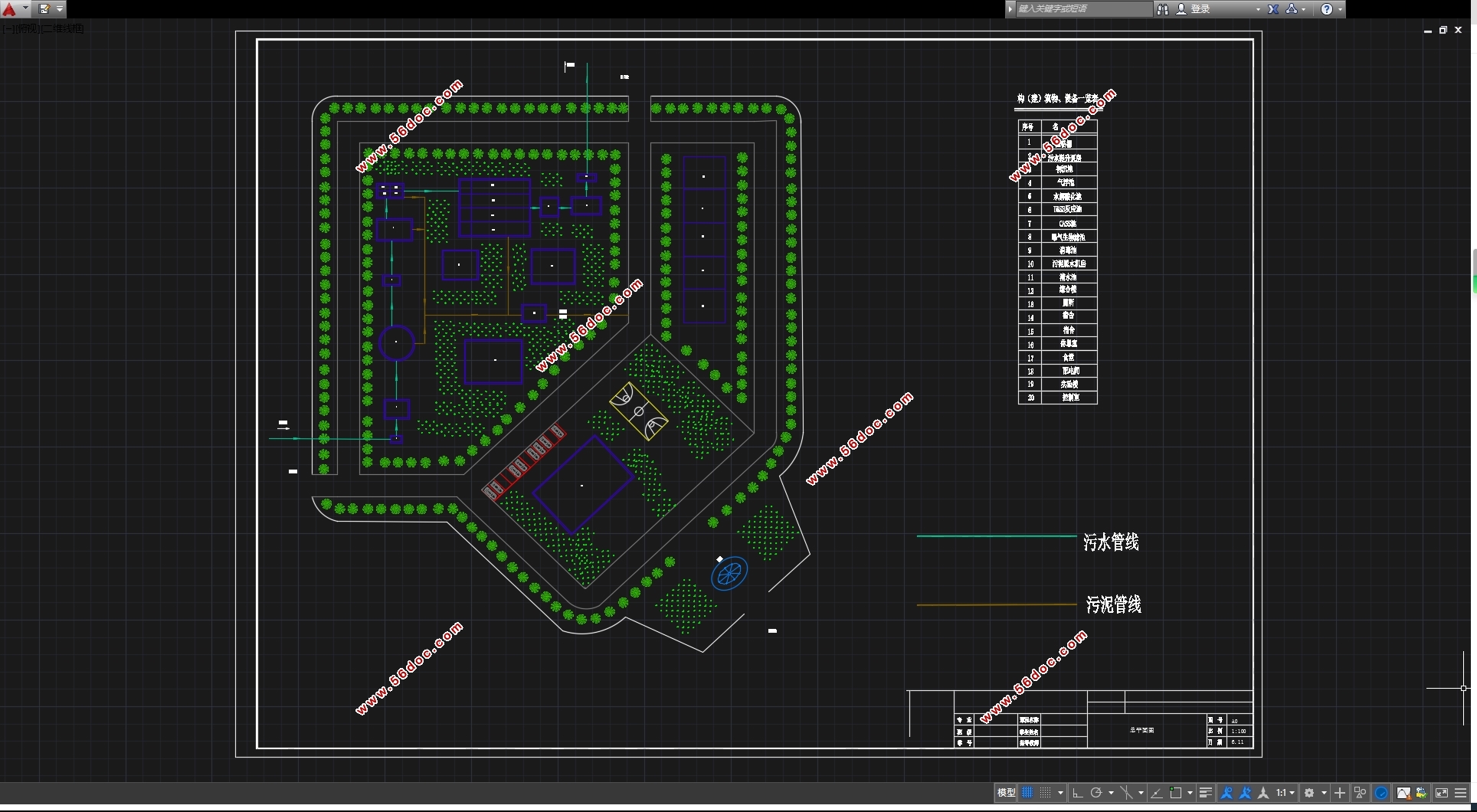Expand the 登录 account dropdown arrow

tap(1258, 9)
